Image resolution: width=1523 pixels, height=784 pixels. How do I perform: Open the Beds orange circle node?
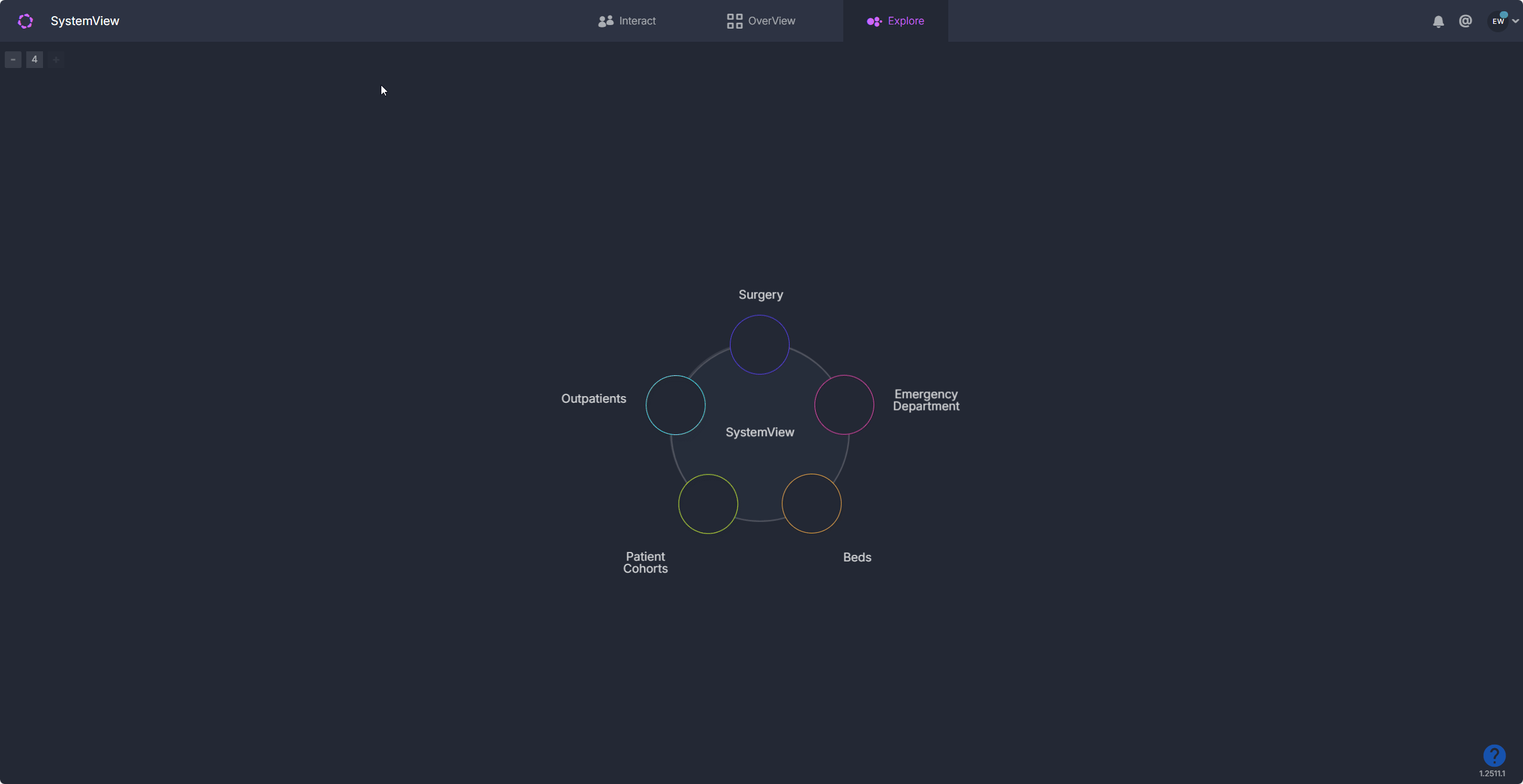tap(812, 504)
